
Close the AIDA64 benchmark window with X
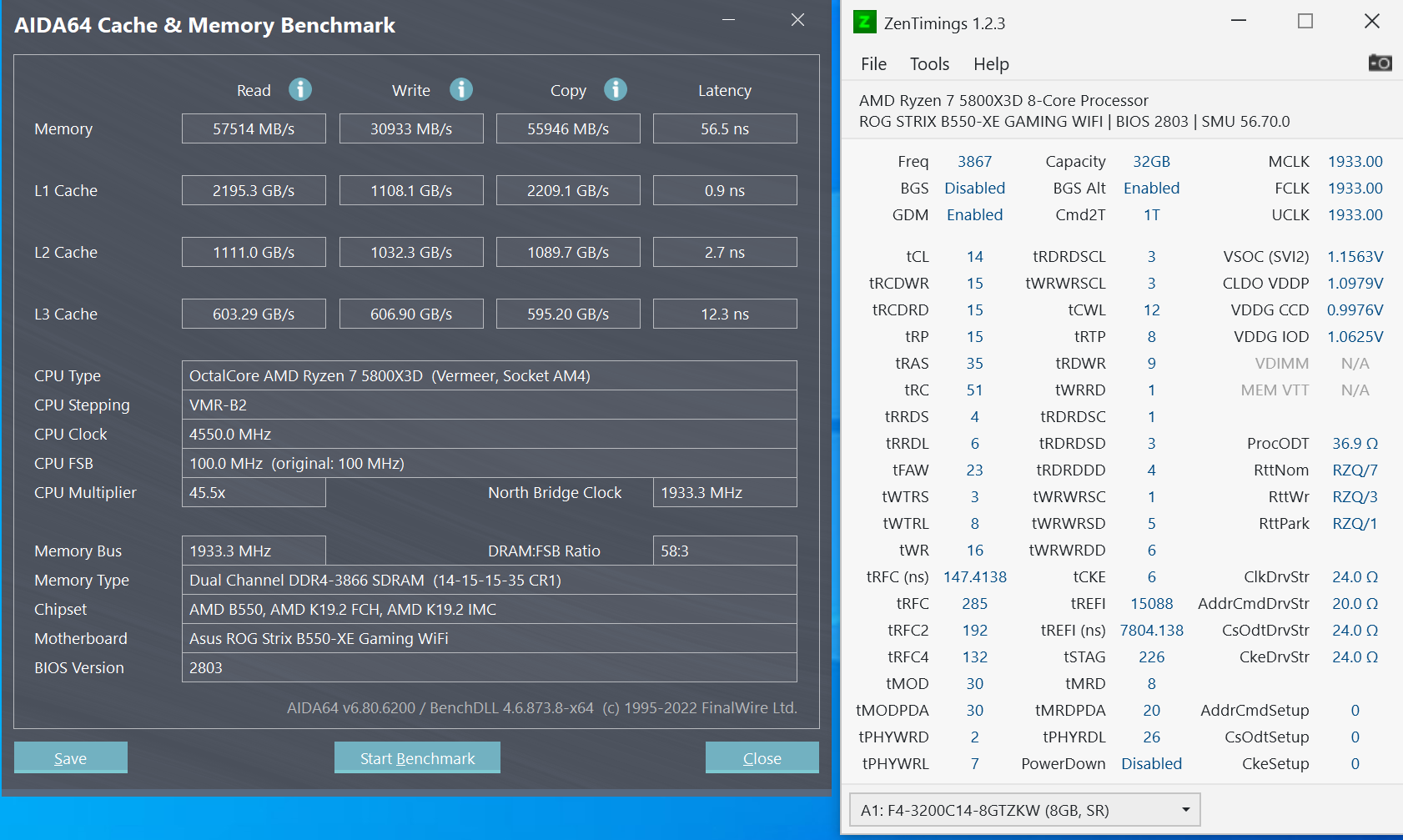[798, 20]
